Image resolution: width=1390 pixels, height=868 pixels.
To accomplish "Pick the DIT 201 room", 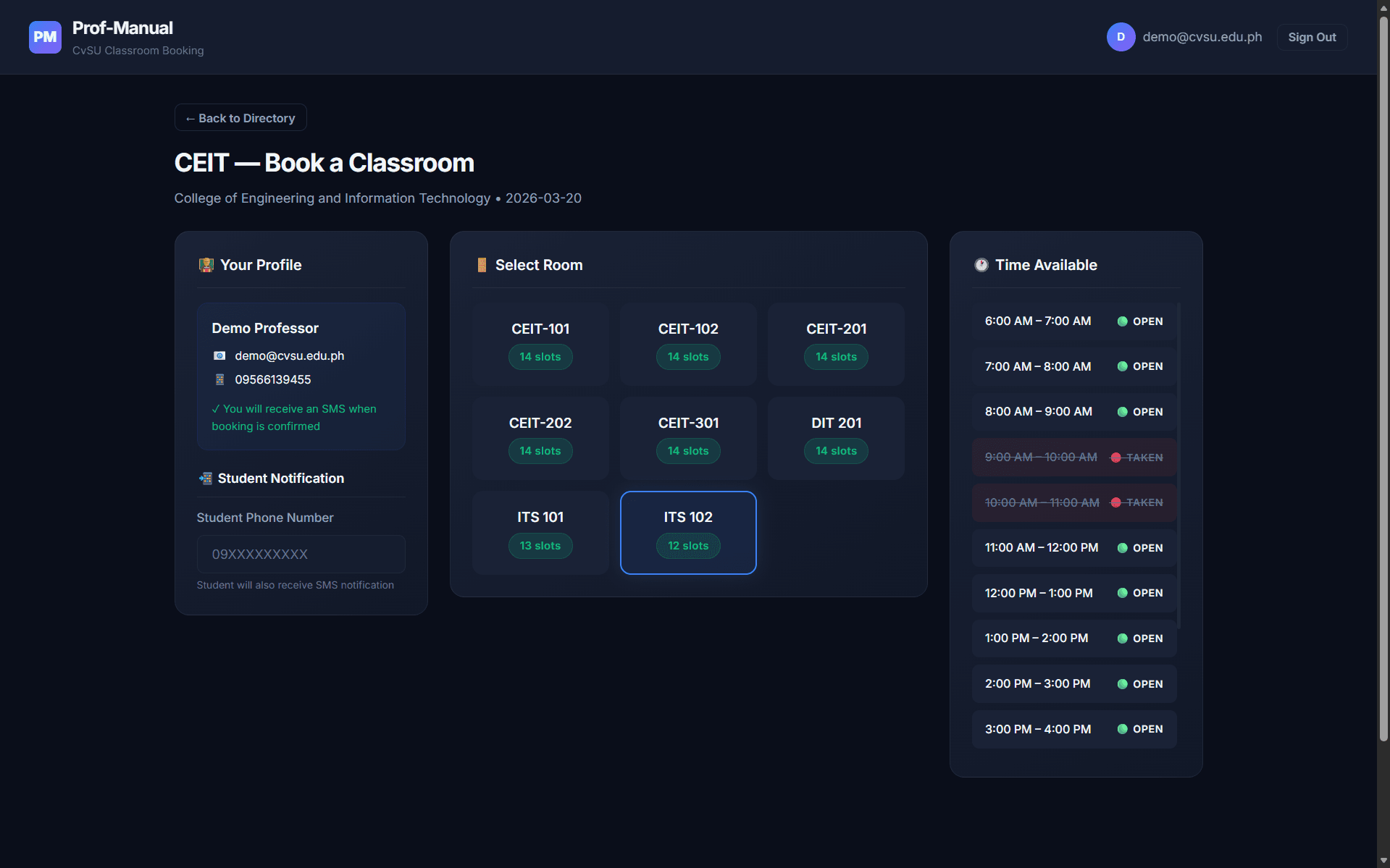I will coord(836,437).
